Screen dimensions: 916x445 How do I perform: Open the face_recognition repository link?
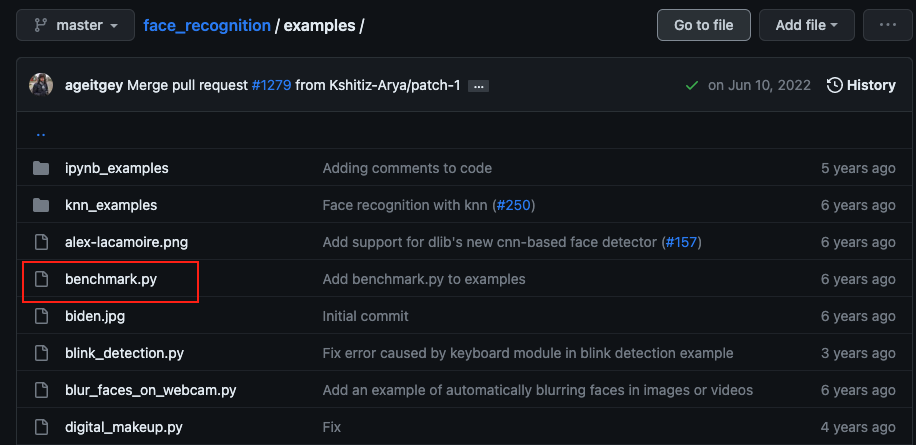coord(207,26)
